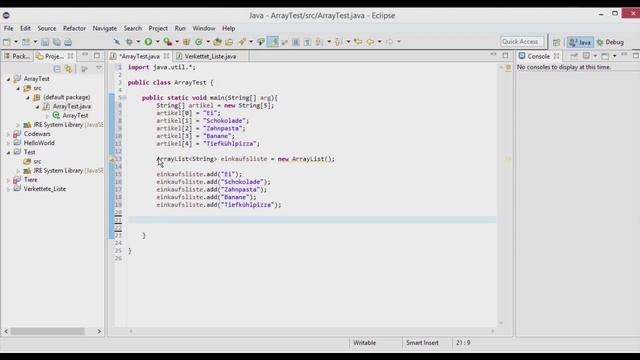Click Project Explorer horizontal scrollbar thumb
The height and width of the screenshot is (360, 640).
[x=47, y=331]
